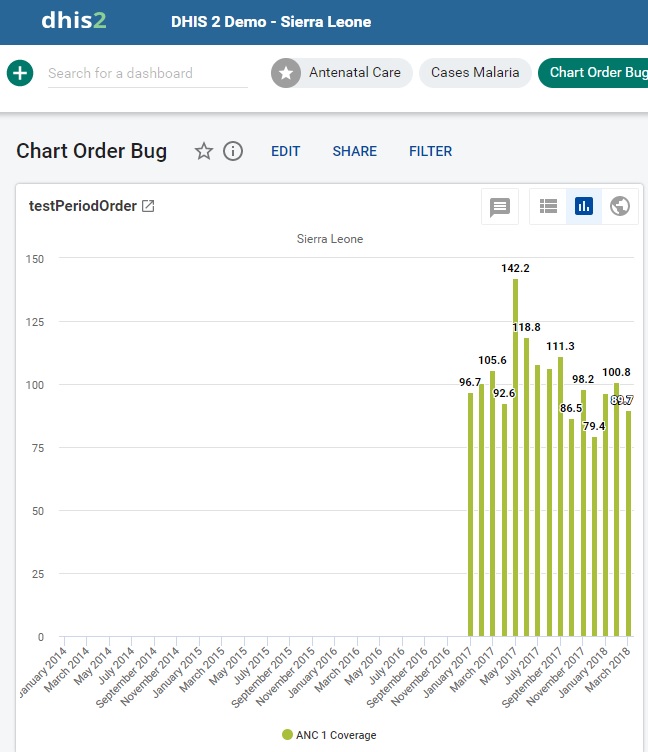Open the FILTER dashboard option

pos(430,151)
